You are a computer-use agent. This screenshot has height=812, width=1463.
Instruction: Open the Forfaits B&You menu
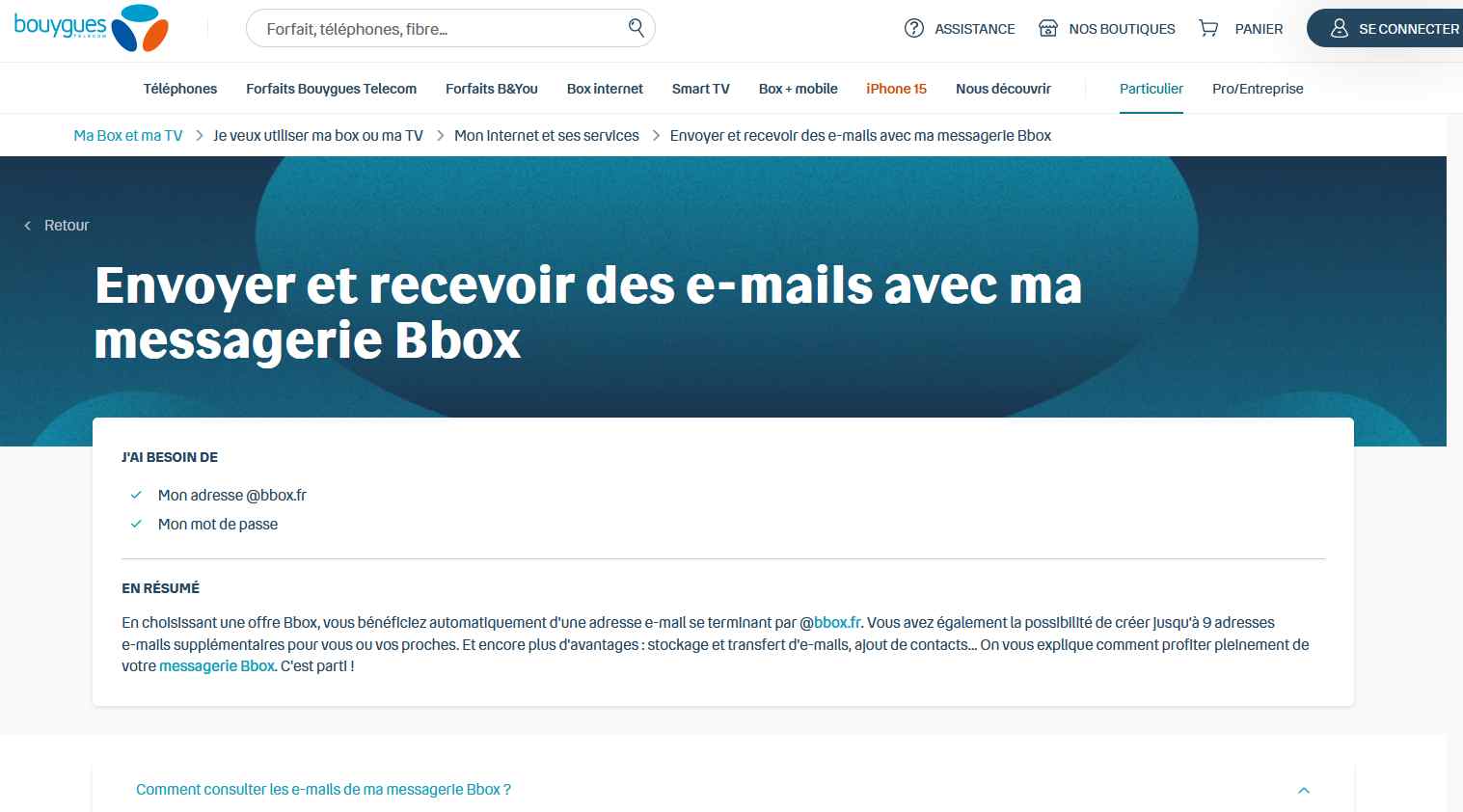[x=492, y=89]
